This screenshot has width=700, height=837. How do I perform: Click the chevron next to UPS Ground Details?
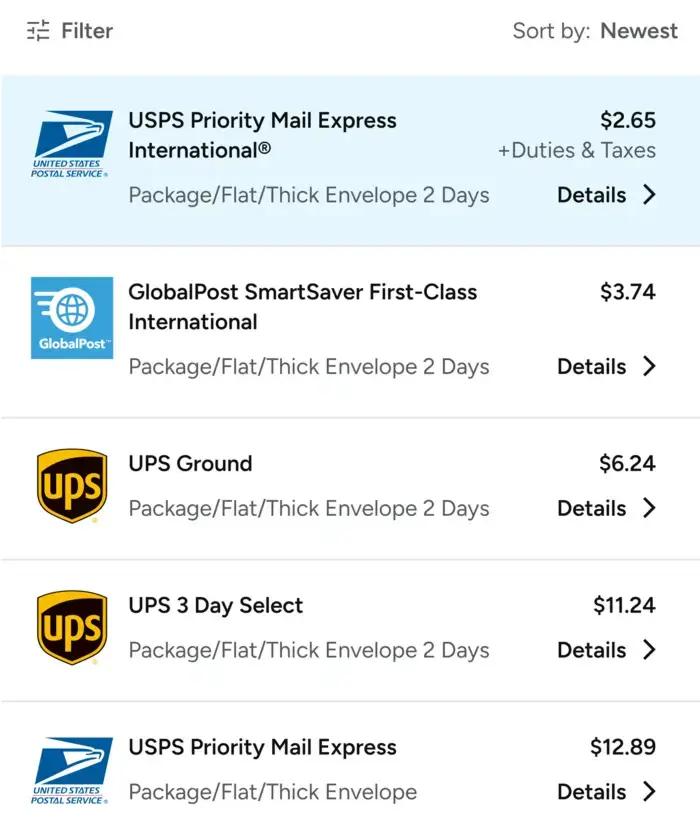(650, 508)
